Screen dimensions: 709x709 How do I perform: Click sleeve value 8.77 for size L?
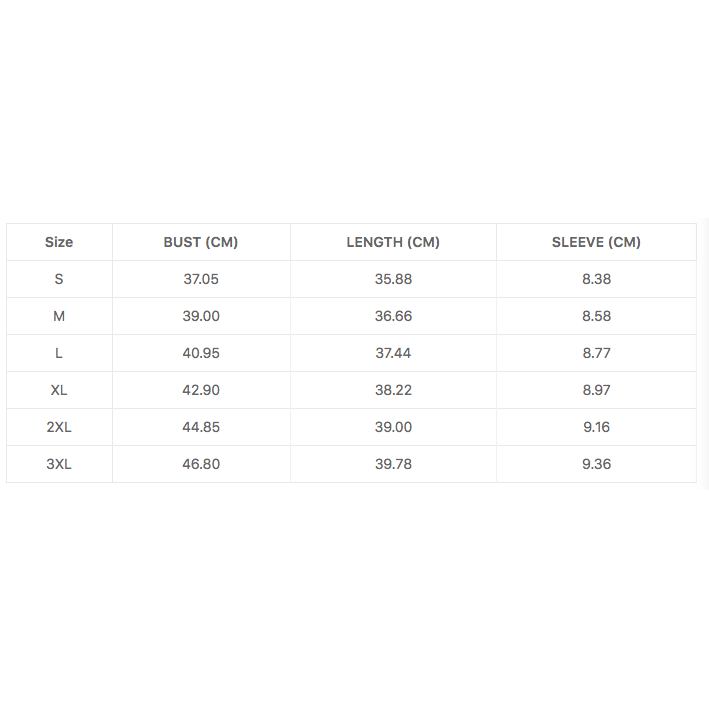(x=596, y=353)
